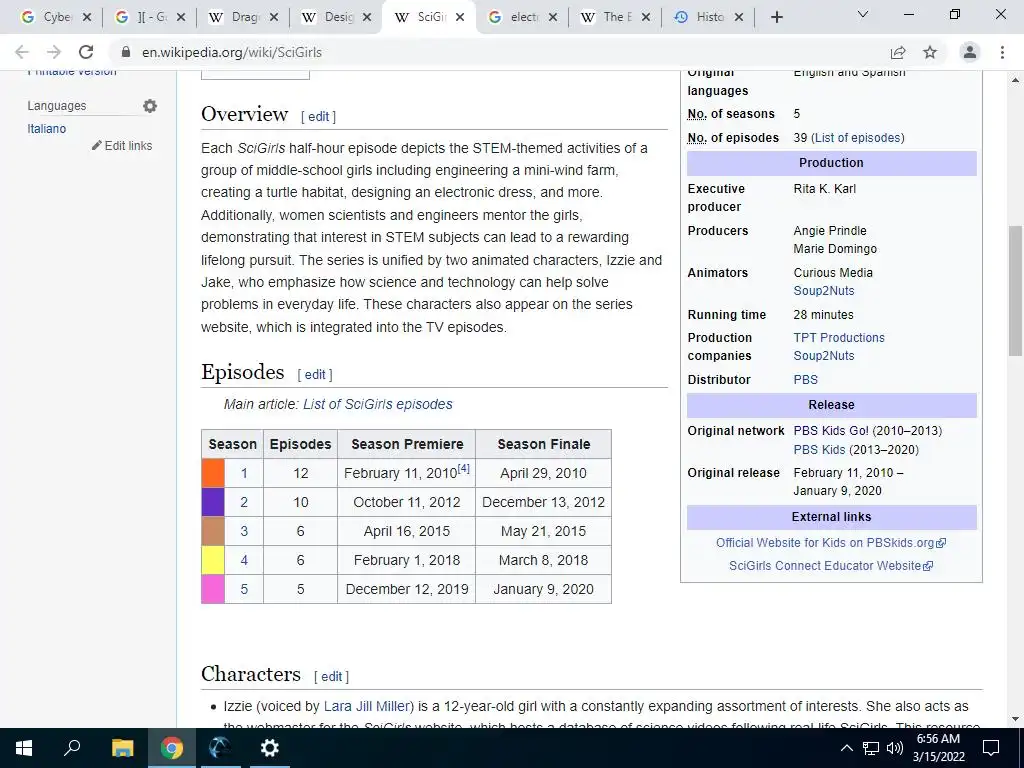
Task: Click the Edit links pencil link
Action: pyautogui.click(x=122, y=146)
